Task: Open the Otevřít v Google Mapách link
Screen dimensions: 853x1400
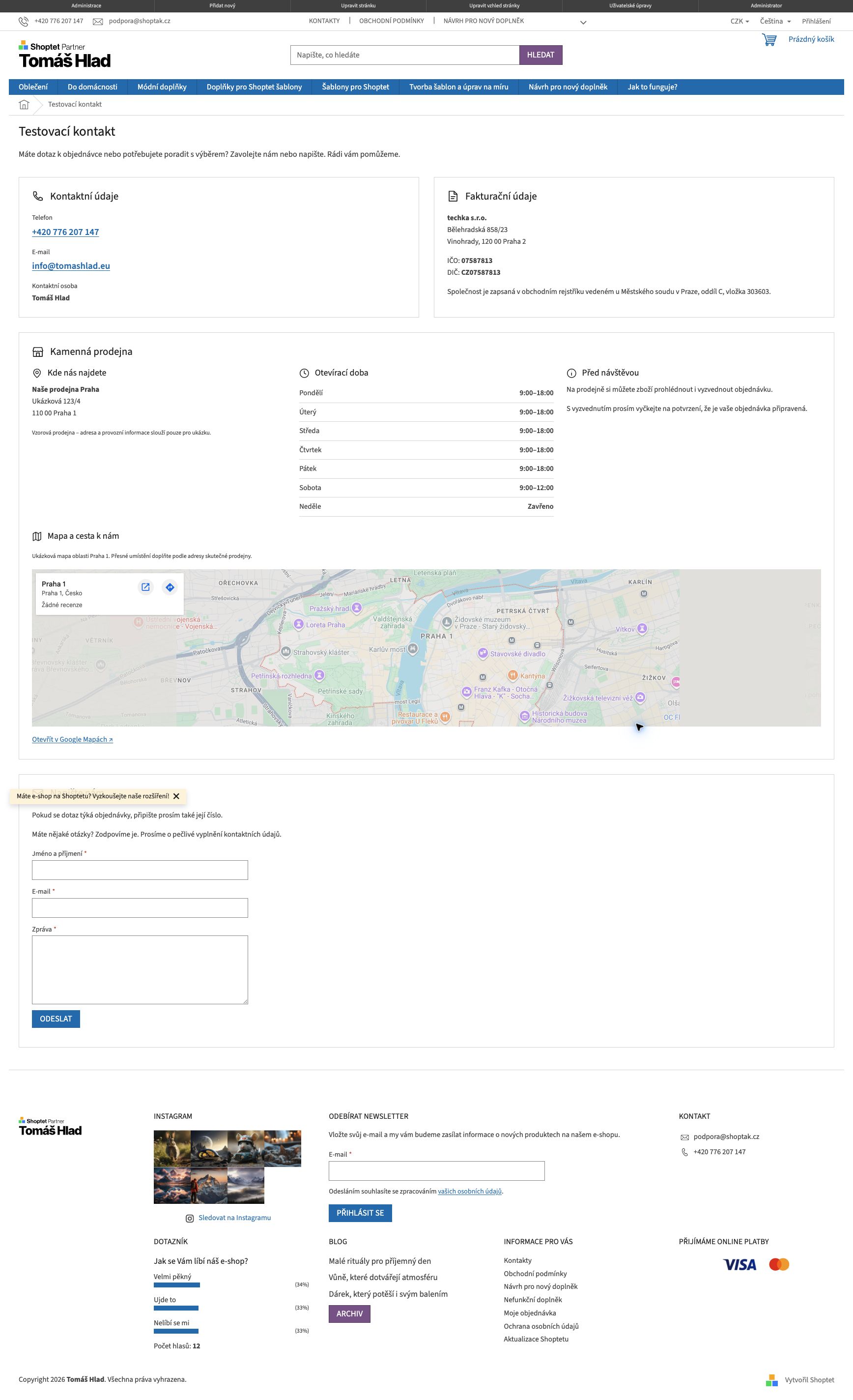Action: click(x=72, y=739)
